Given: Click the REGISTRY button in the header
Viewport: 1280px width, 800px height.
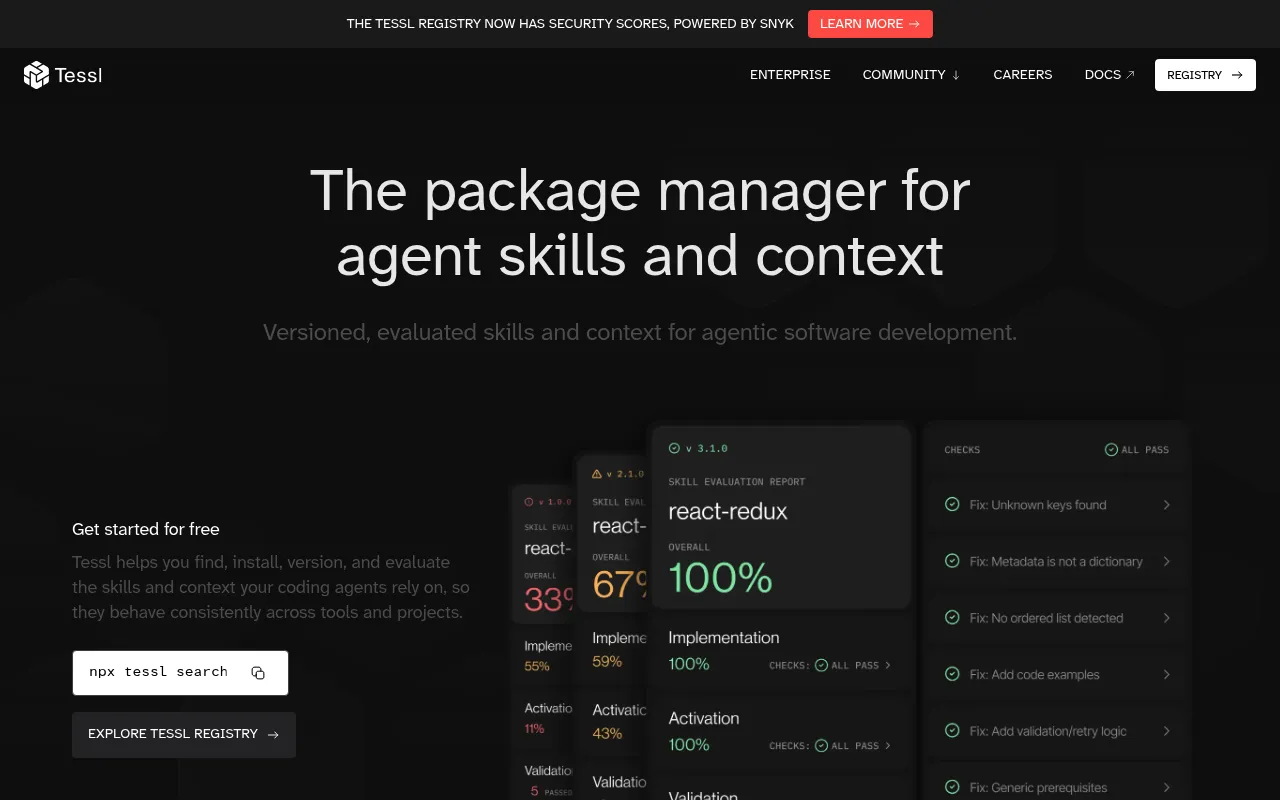Looking at the screenshot, I should (x=1205, y=75).
